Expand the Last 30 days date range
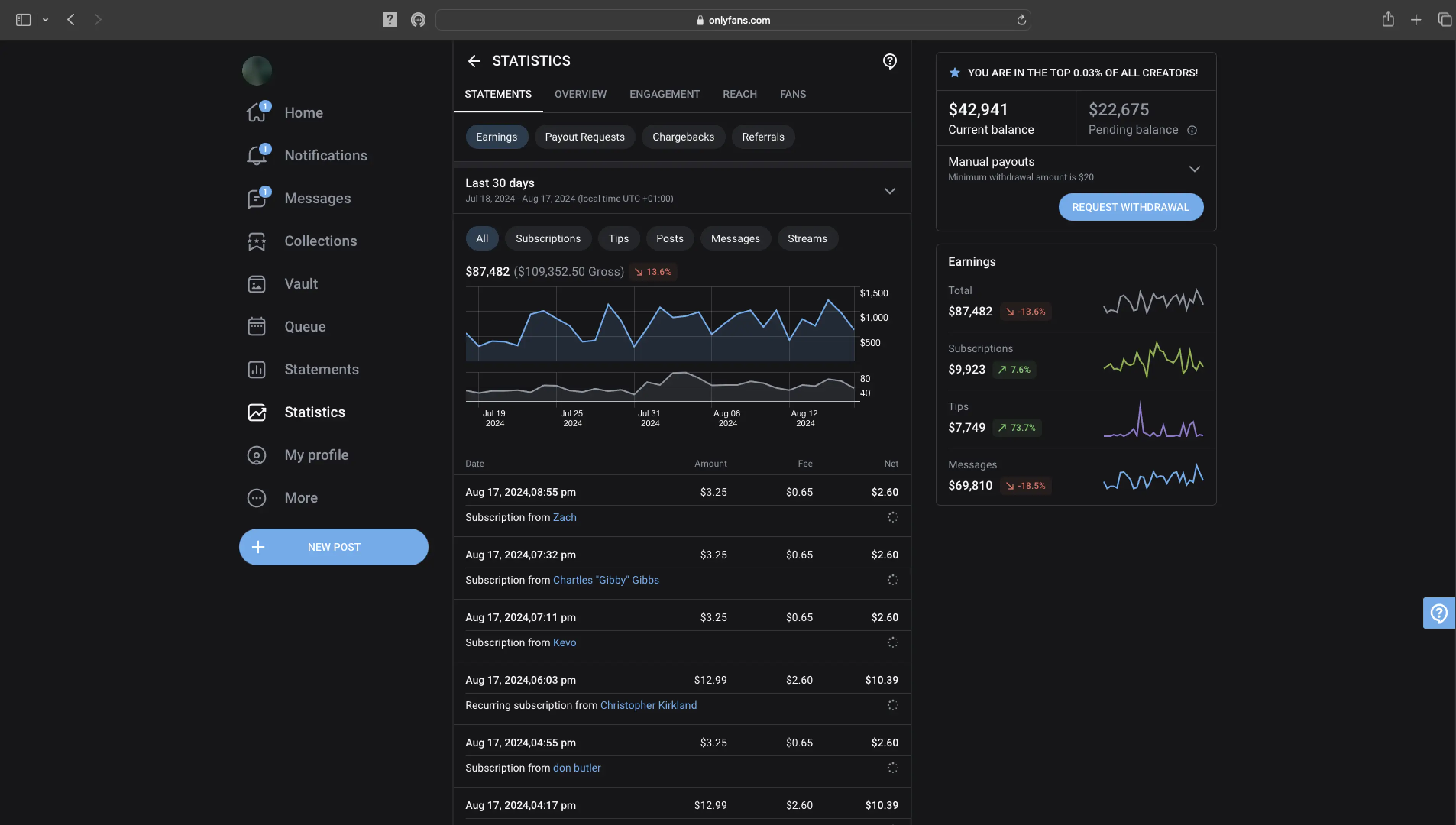Image resolution: width=1456 pixels, height=825 pixels. click(890, 191)
